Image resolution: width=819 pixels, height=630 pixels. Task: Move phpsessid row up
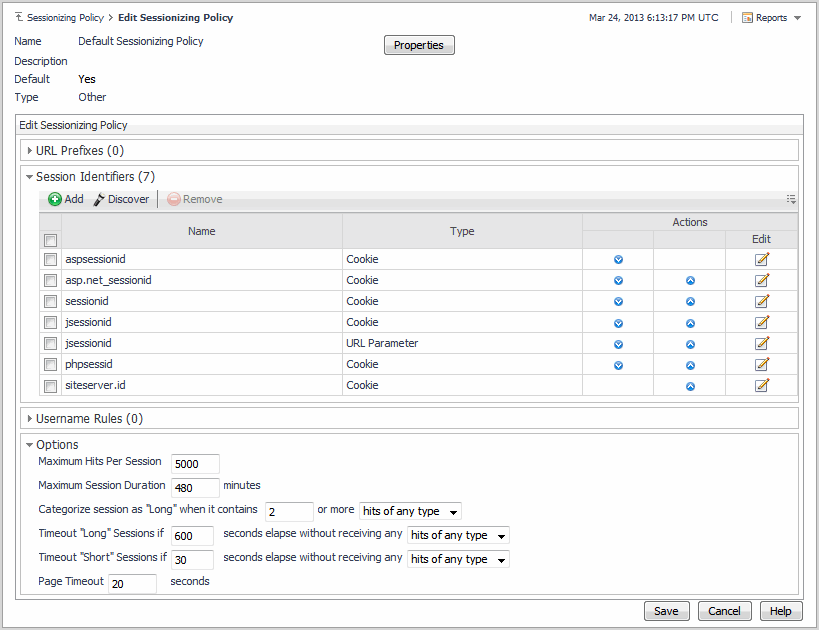691,365
